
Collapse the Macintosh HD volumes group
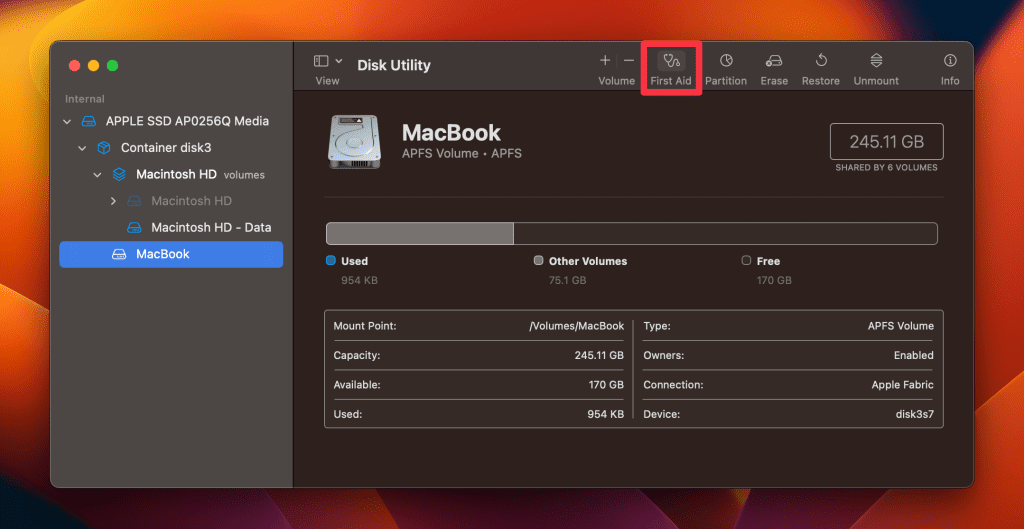point(97,175)
